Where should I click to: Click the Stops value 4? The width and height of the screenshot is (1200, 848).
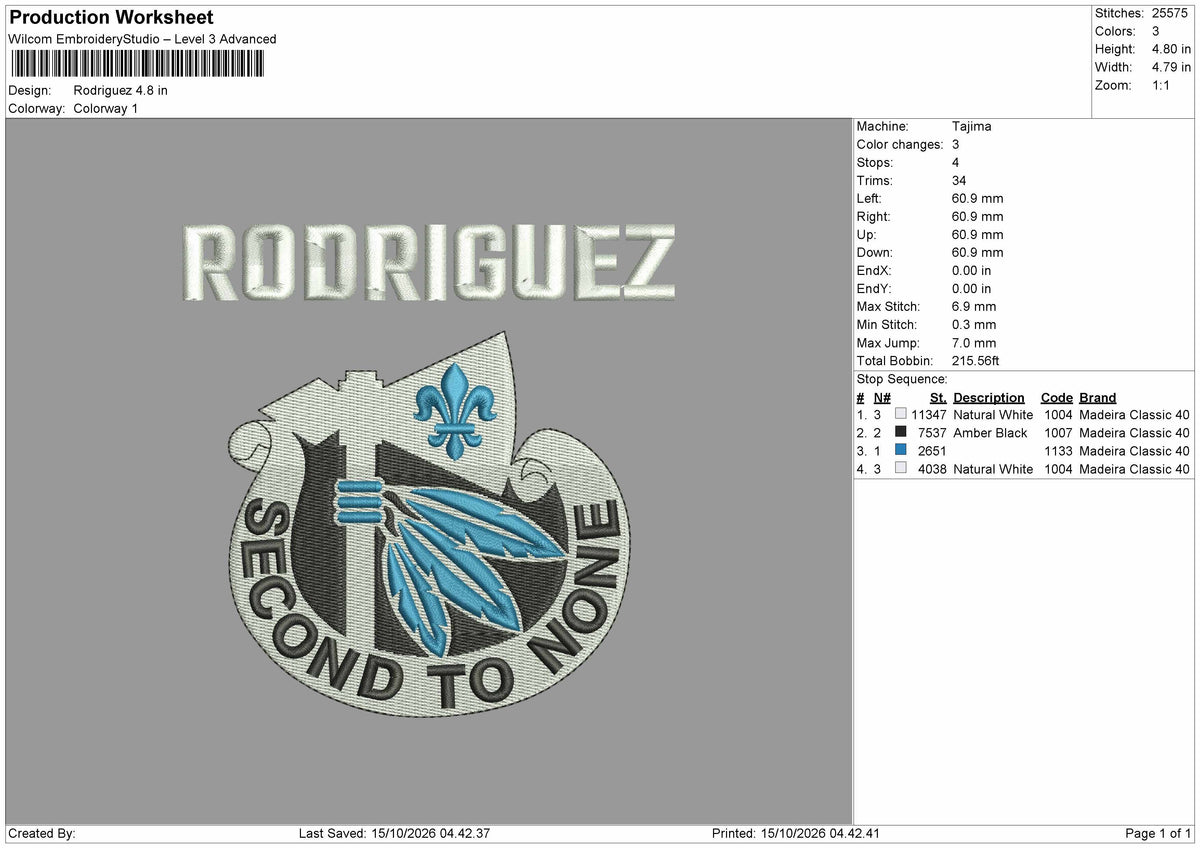[956, 163]
